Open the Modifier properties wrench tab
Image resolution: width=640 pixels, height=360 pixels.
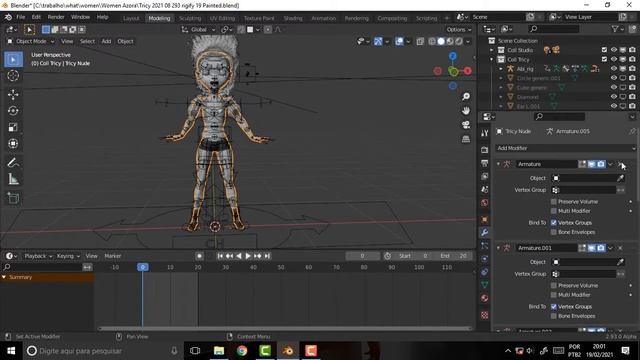coord(484,232)
